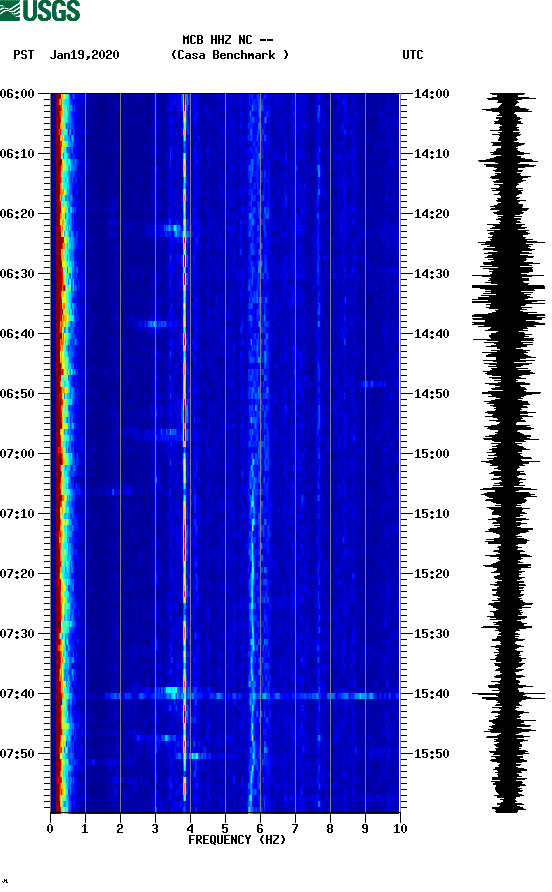Click the PST timezone label

pyautogui.click(x=23, y=55)
